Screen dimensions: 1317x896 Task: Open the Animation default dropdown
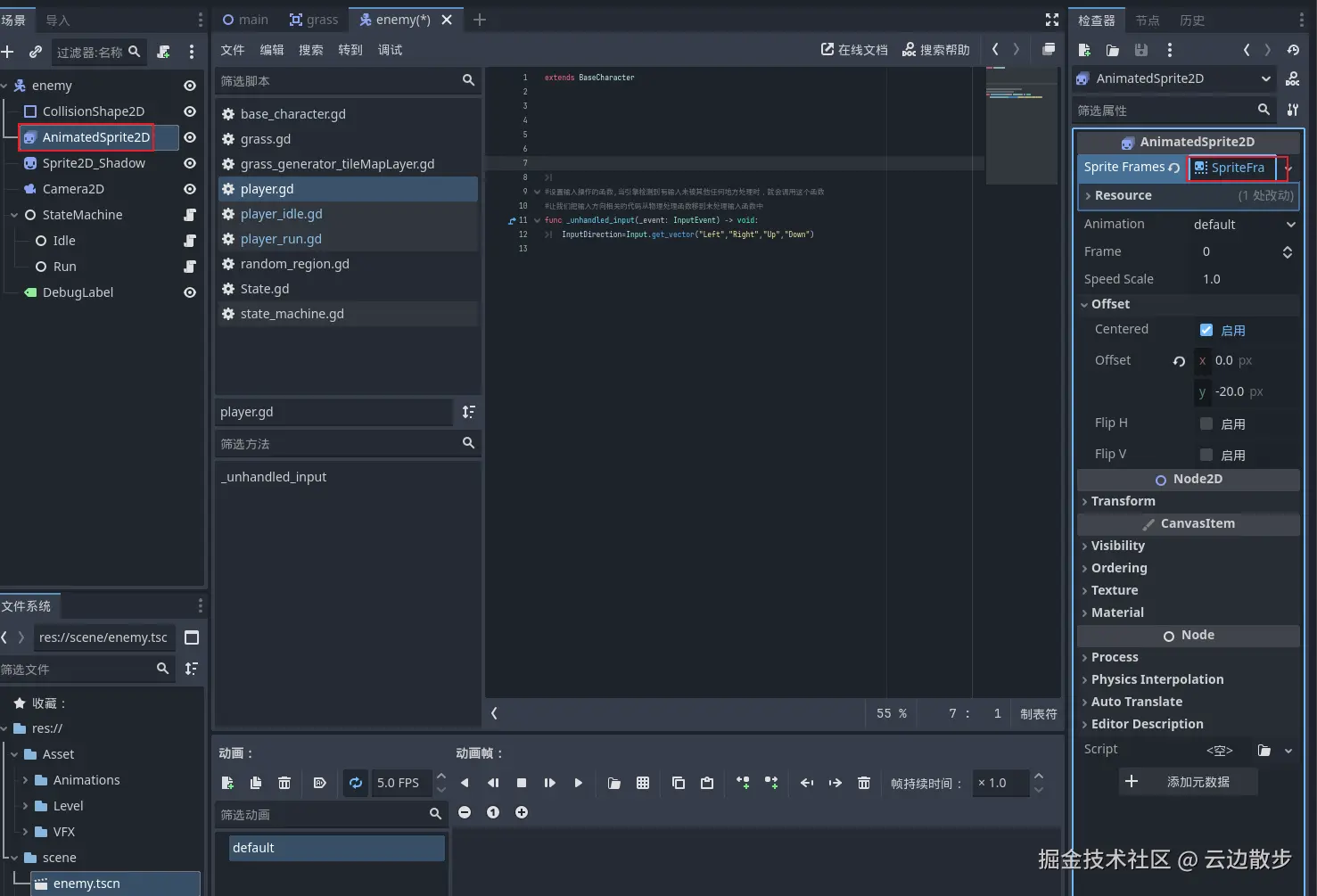coord(1243,225)
